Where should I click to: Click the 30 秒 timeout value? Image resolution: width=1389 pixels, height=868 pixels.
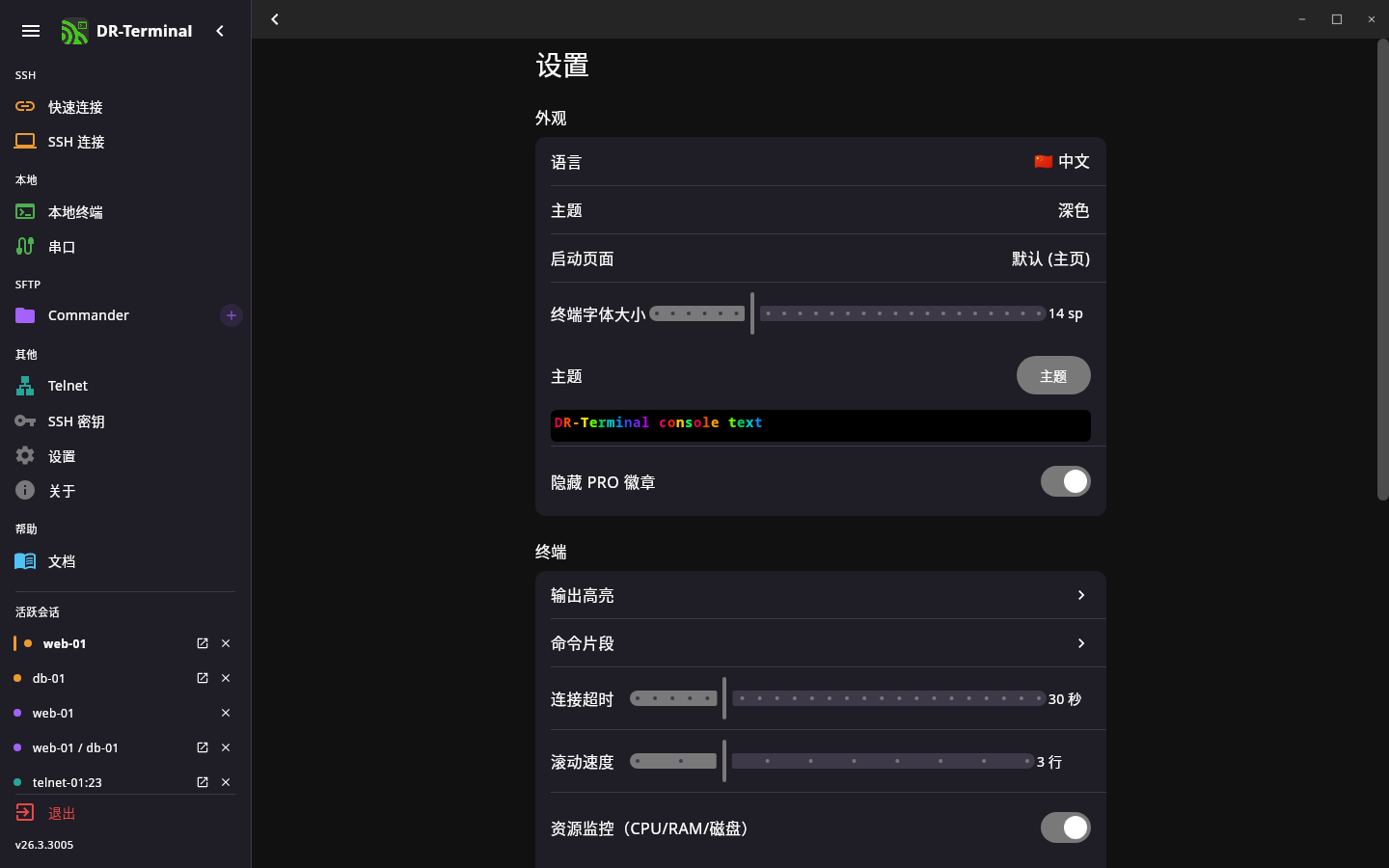tap(1065, 699)
